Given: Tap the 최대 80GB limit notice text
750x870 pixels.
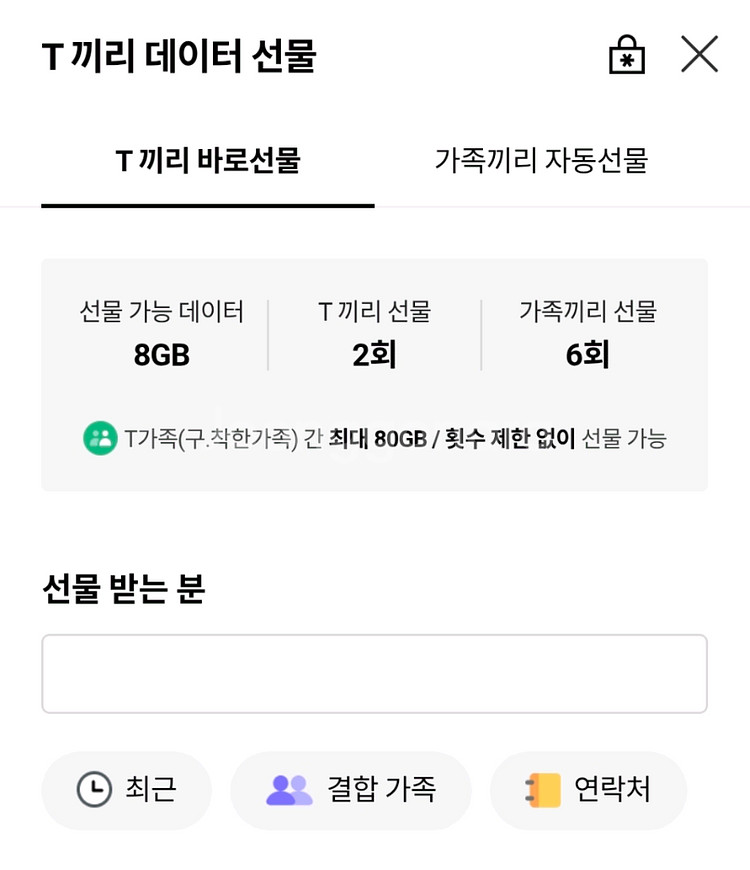Looking at the screenshot, I should point(452,438).
